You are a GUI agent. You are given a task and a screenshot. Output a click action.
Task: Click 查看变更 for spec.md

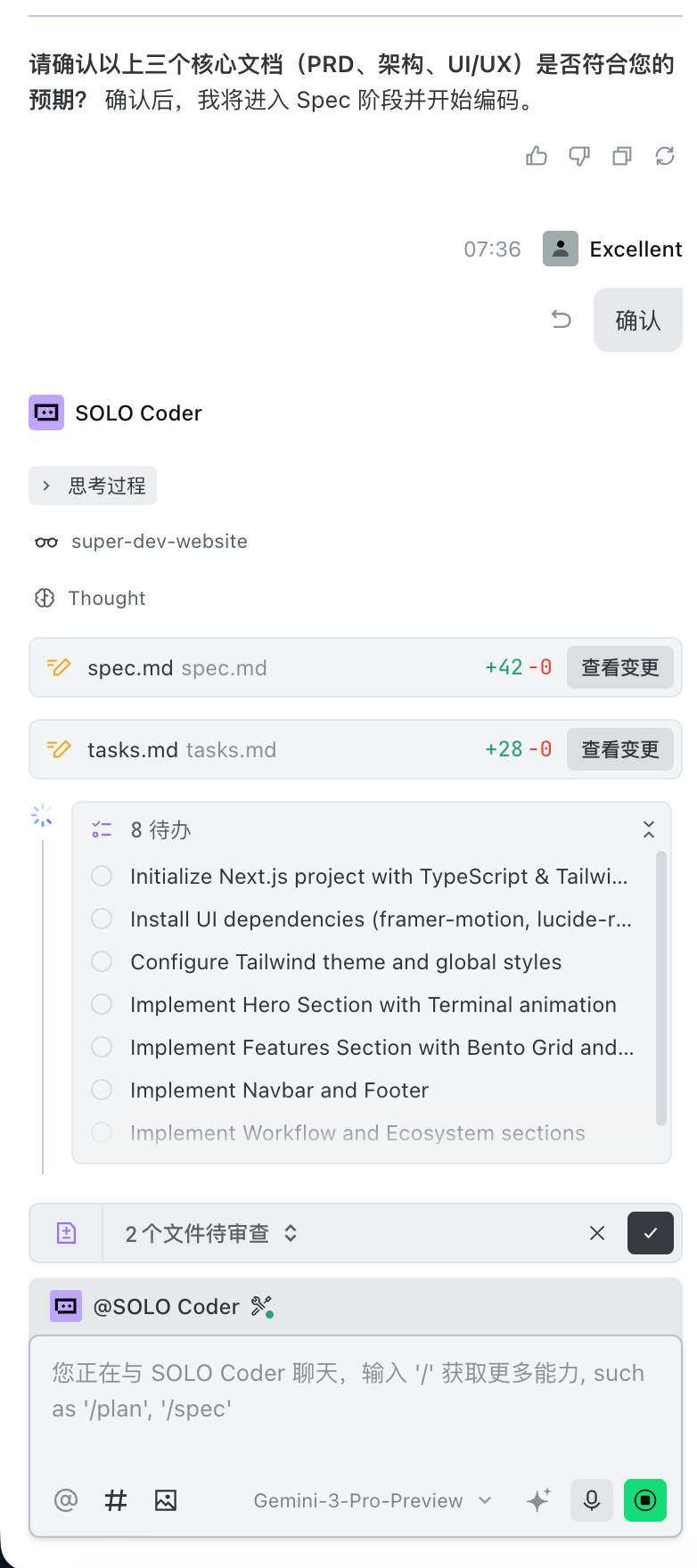(620, 668)
